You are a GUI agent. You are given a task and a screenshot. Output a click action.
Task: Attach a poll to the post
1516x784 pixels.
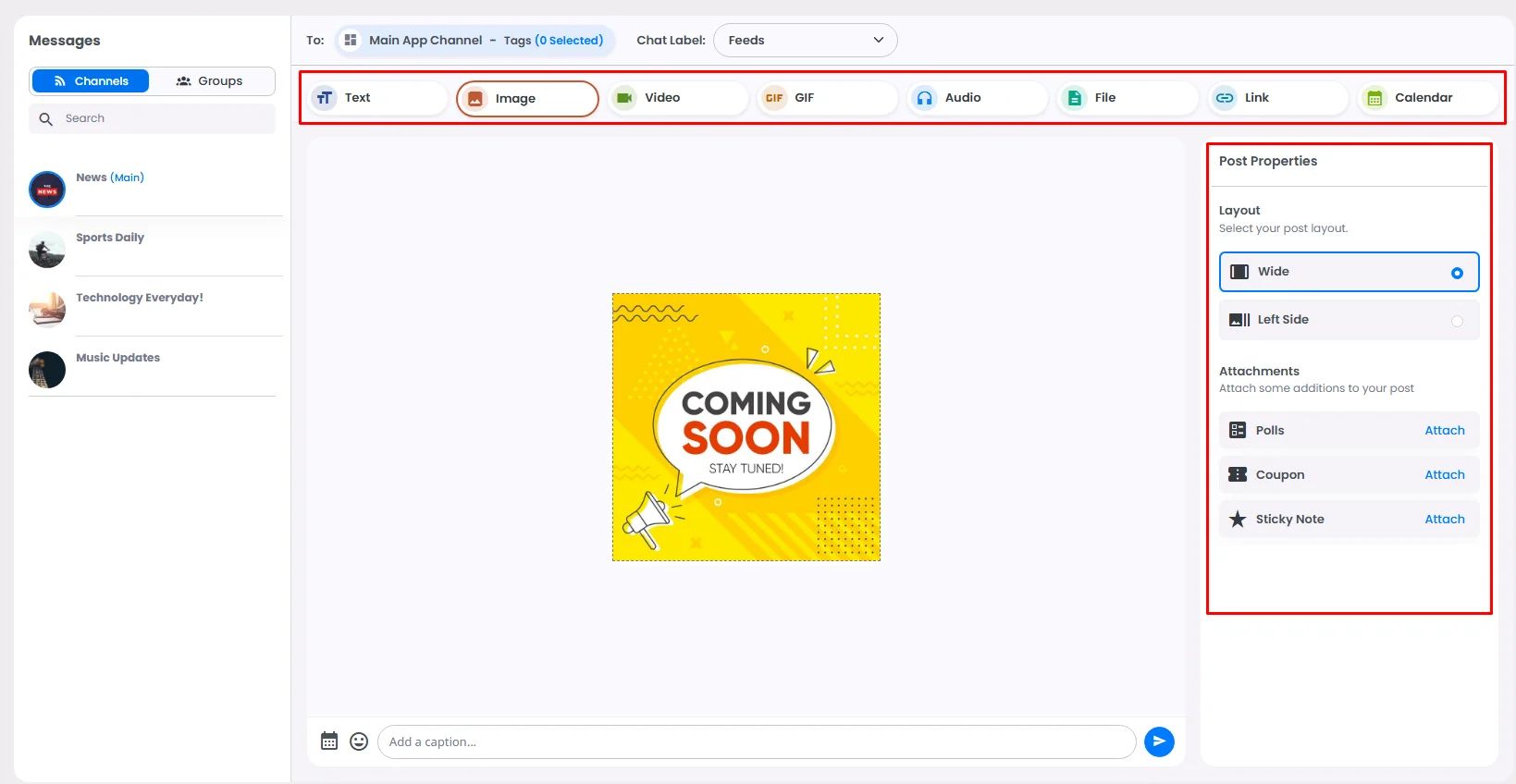[x=1444, y=431]
